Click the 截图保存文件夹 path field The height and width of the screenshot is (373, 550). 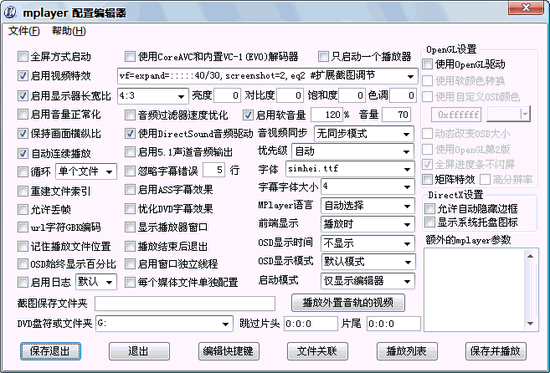pos(185,304)
